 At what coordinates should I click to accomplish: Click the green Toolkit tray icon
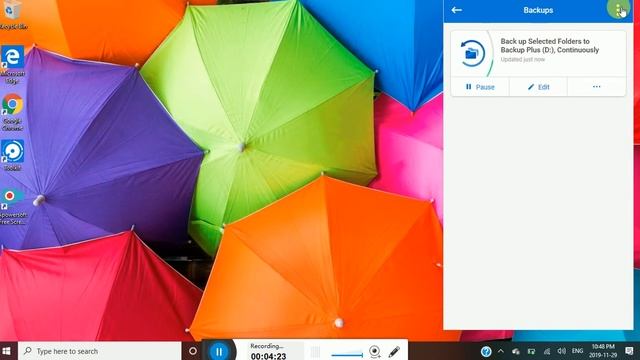[x=531, y=351]
